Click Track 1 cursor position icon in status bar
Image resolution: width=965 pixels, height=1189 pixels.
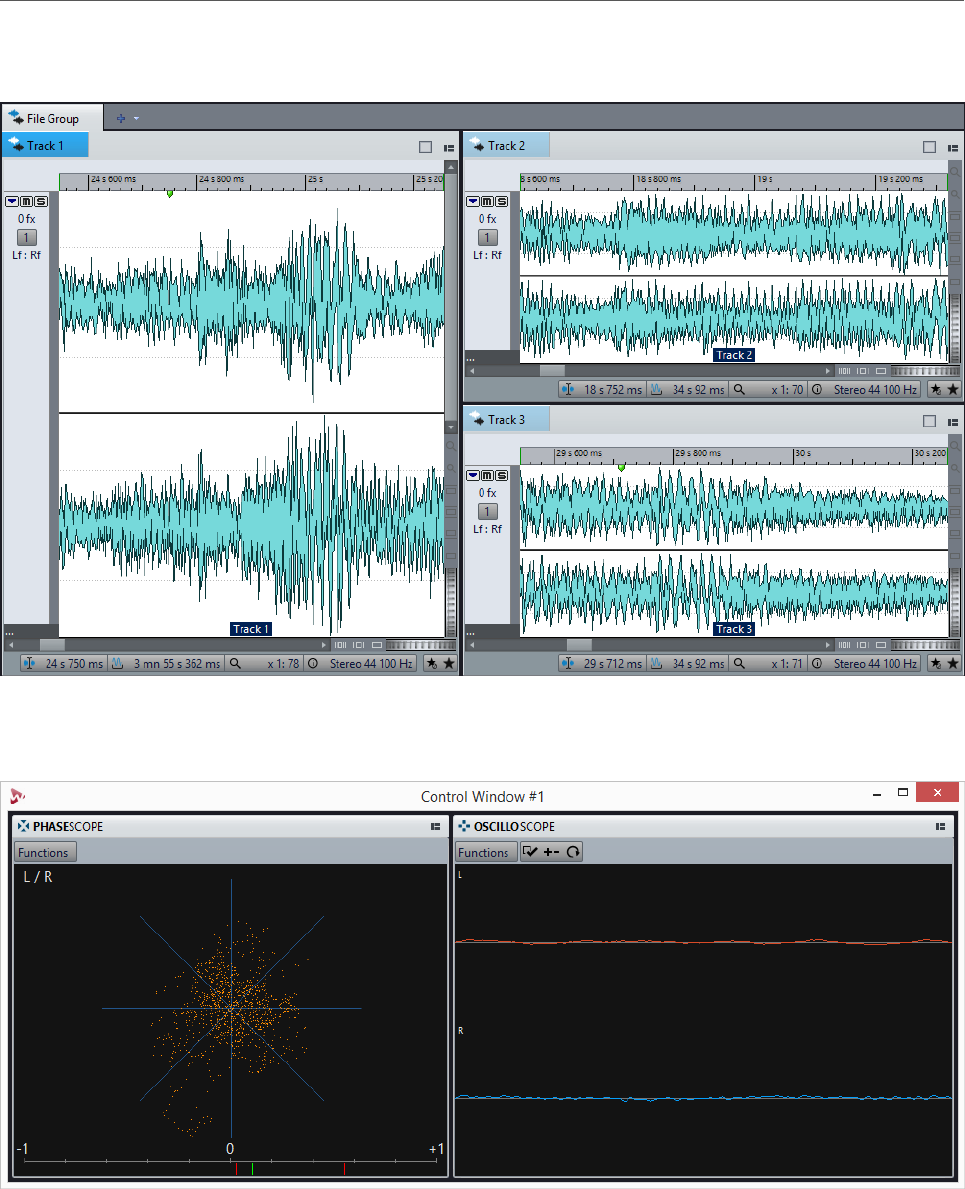(x=30, y=664)
